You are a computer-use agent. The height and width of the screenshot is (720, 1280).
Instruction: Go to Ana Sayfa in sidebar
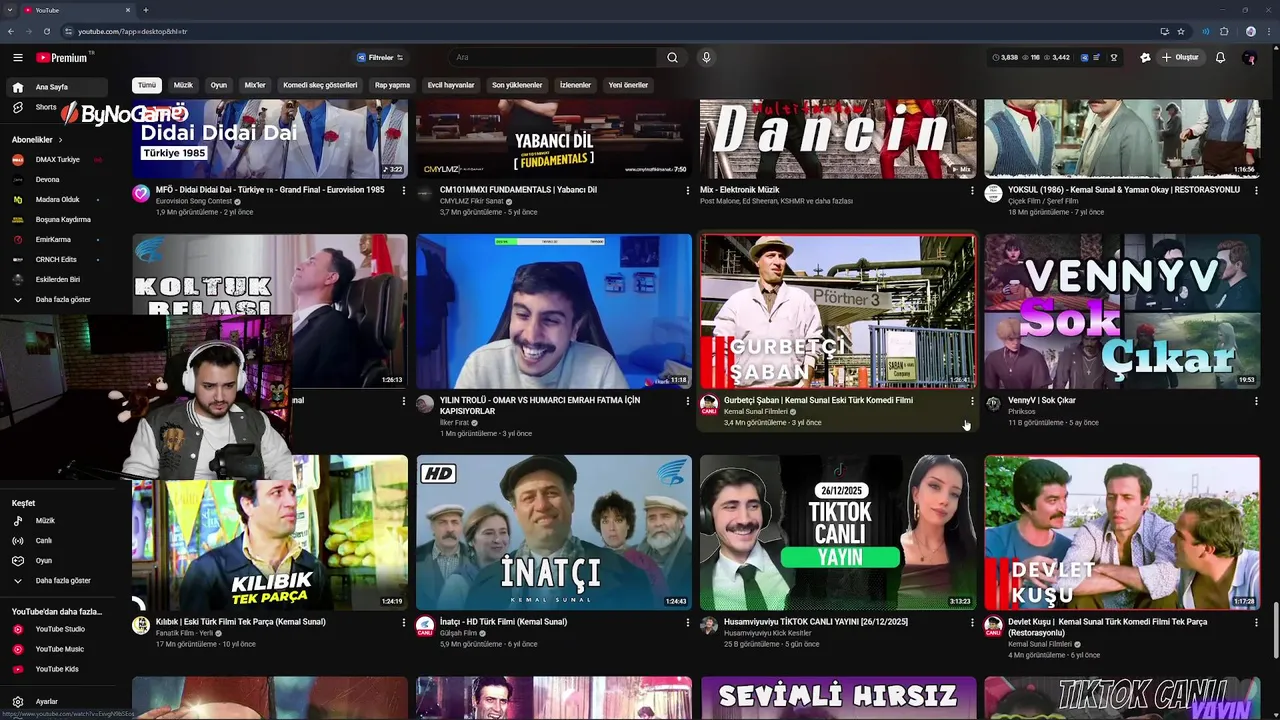[56, 87]
